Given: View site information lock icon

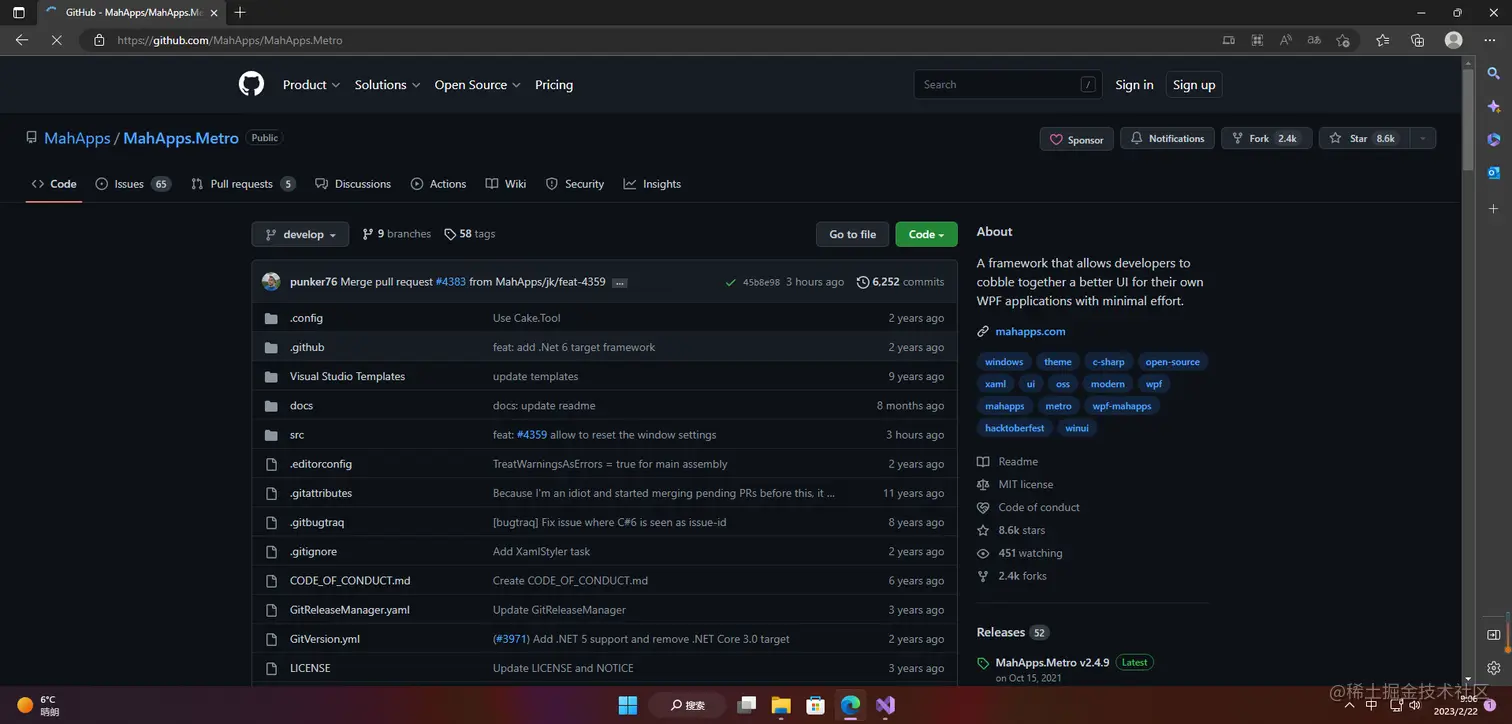Looking at the screenshot, I should [99, 40].
